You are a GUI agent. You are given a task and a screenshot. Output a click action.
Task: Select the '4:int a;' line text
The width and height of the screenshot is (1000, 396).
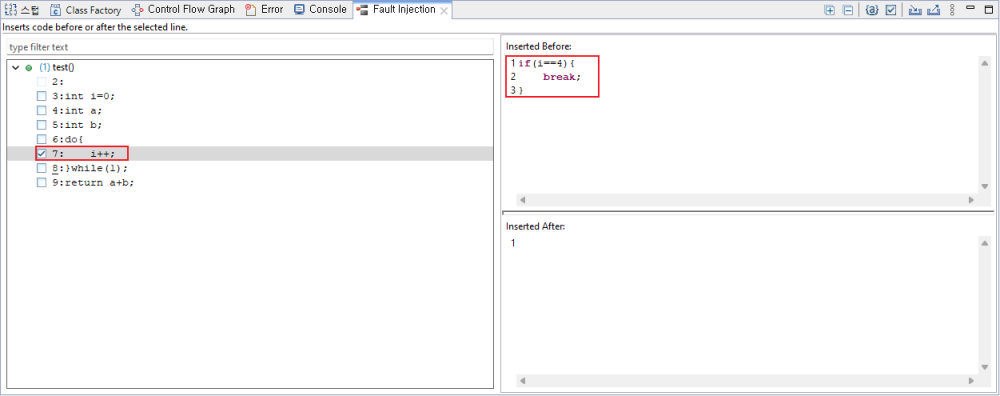(77, 110)
